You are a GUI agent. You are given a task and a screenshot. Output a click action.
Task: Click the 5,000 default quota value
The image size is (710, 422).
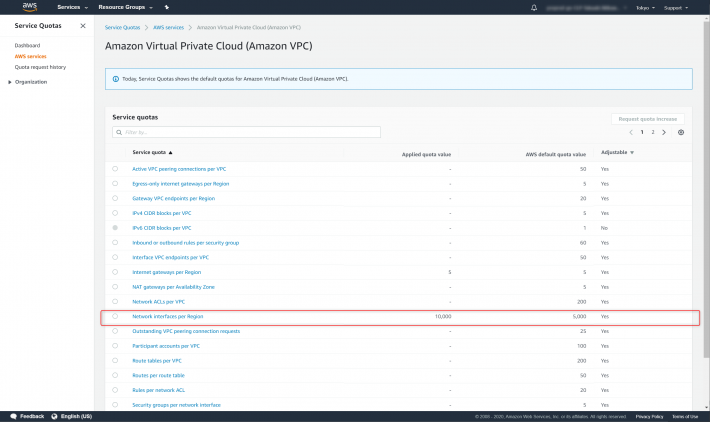(579, 316)
